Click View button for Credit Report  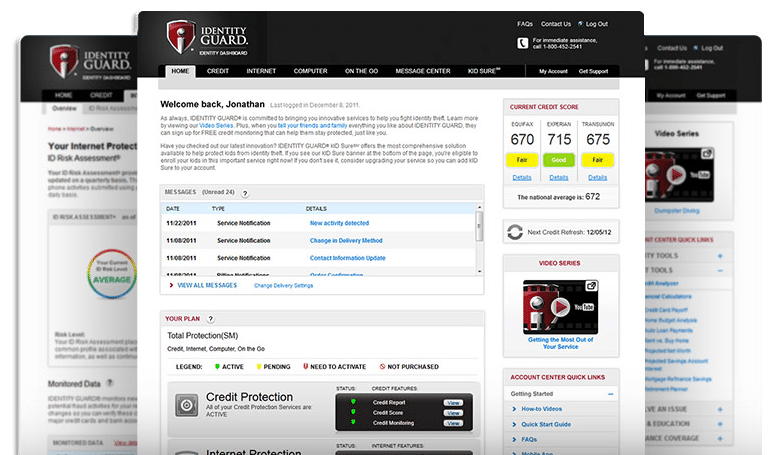(x=453, y=403)
